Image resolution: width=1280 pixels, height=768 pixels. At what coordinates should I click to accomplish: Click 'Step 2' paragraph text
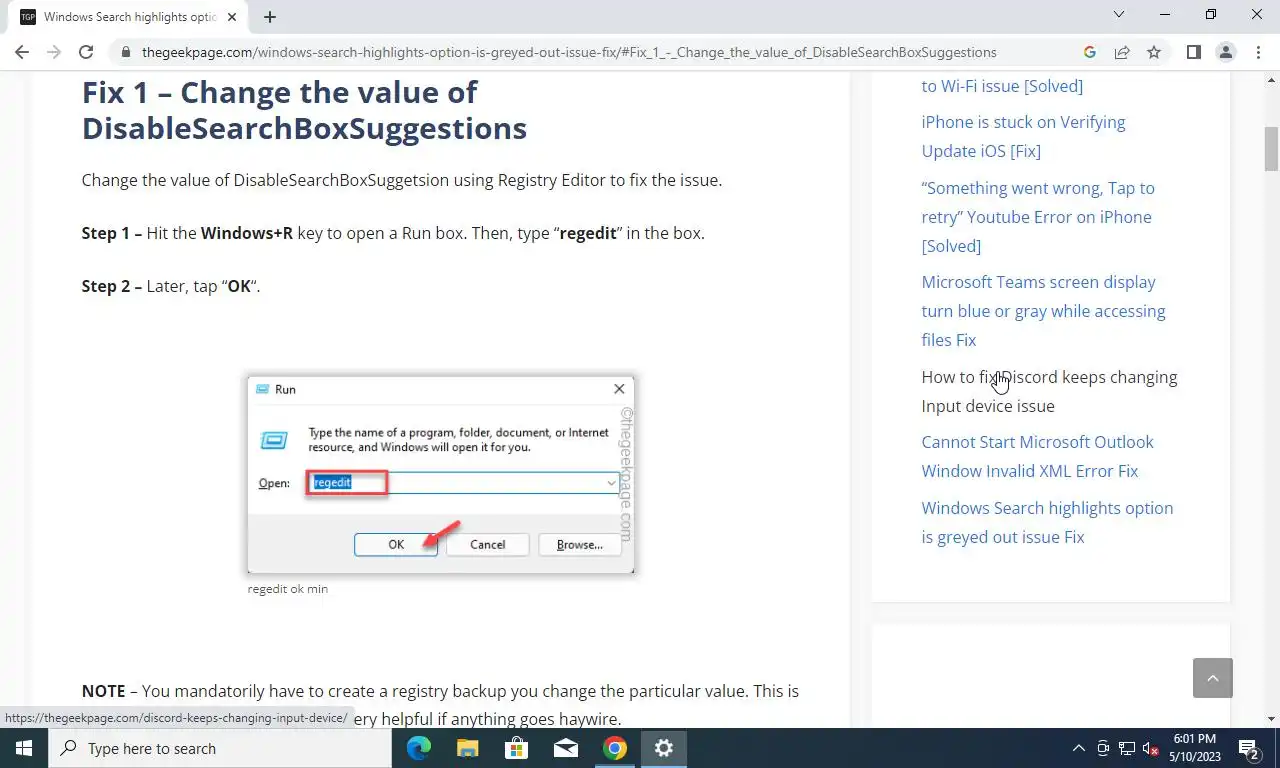(171, 286)
